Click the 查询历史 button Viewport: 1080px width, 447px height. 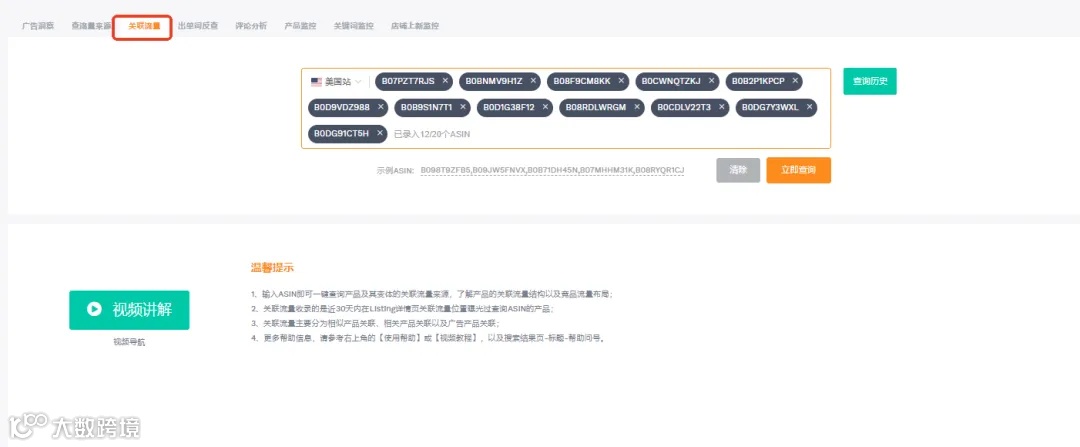coord(870,81)
